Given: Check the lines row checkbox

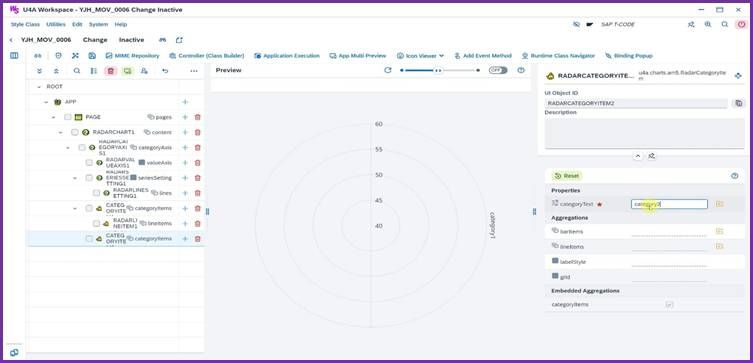Looking at the screenshot, I should [x=97, y=193].
